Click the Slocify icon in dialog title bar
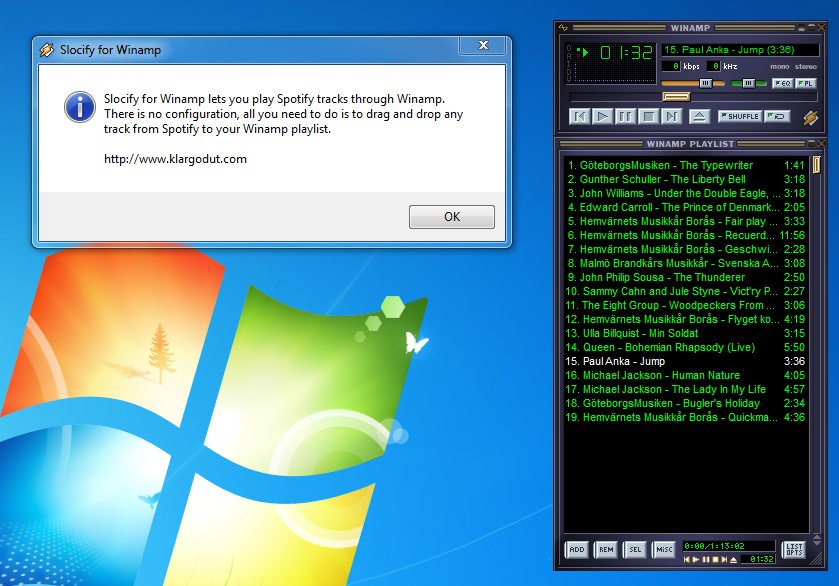This screenshot has width=839, height=586. pyautogui.click(x=47, y=50)
